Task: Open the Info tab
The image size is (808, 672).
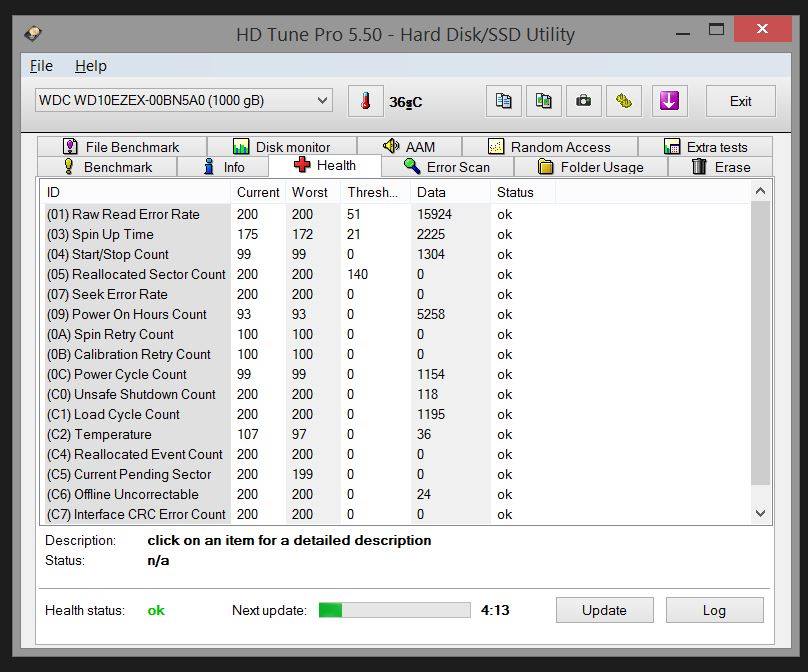Action: 223,167
